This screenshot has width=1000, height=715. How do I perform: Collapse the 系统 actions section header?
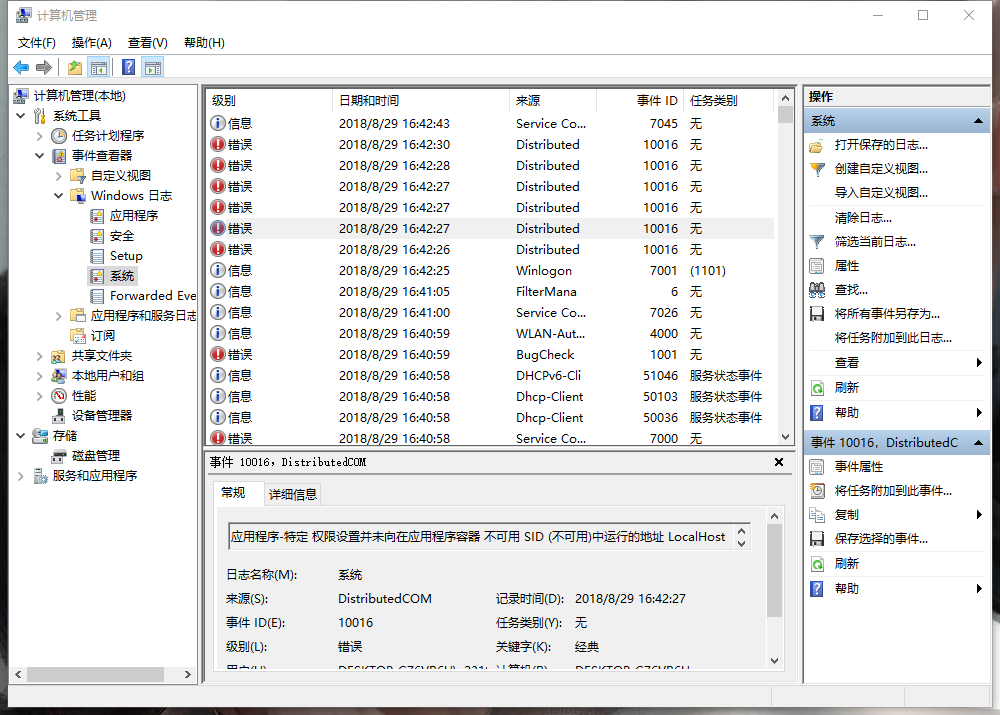pos(978,121)
